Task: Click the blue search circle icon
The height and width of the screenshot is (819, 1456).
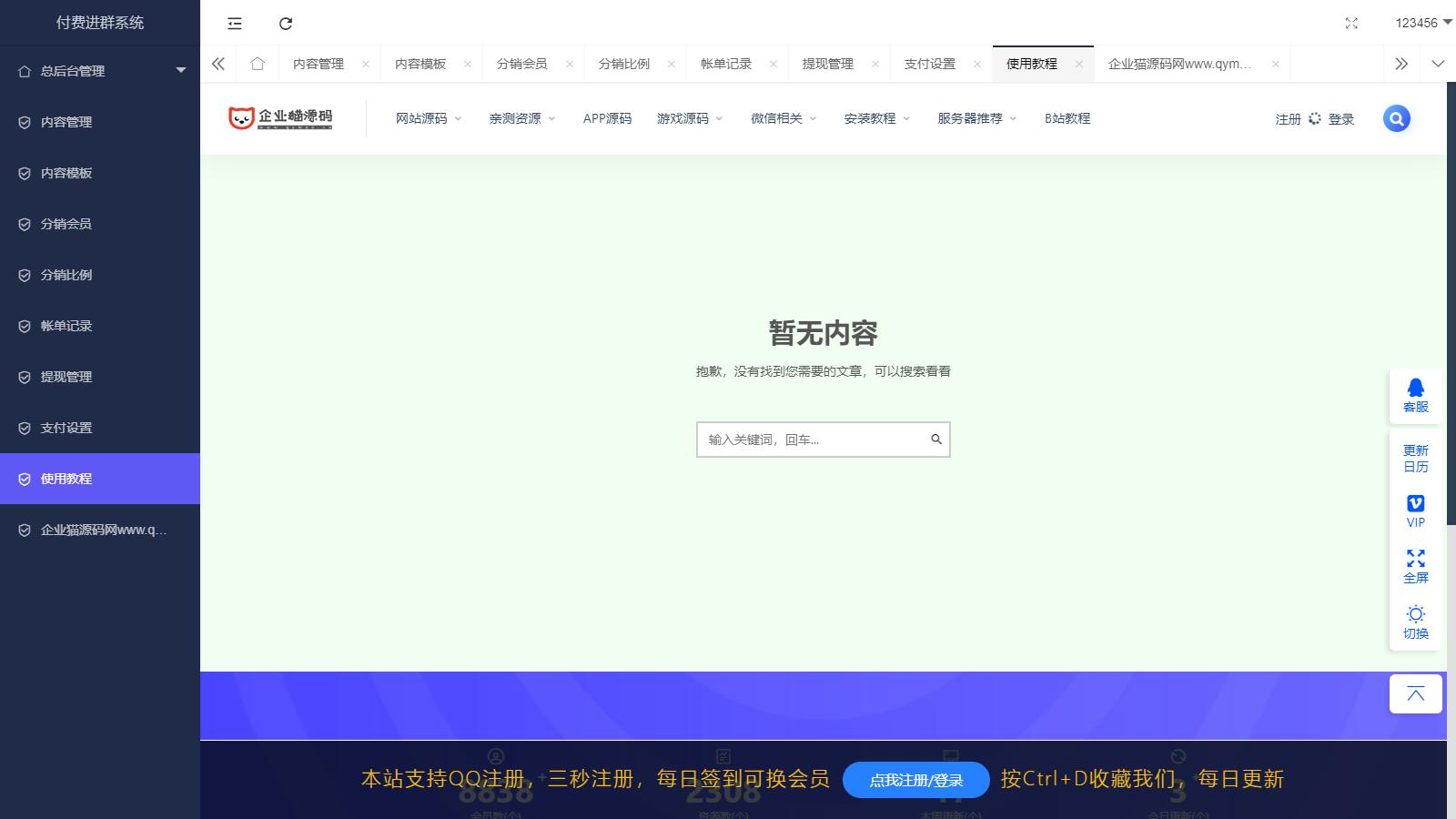Action: tap(1396, 118)
